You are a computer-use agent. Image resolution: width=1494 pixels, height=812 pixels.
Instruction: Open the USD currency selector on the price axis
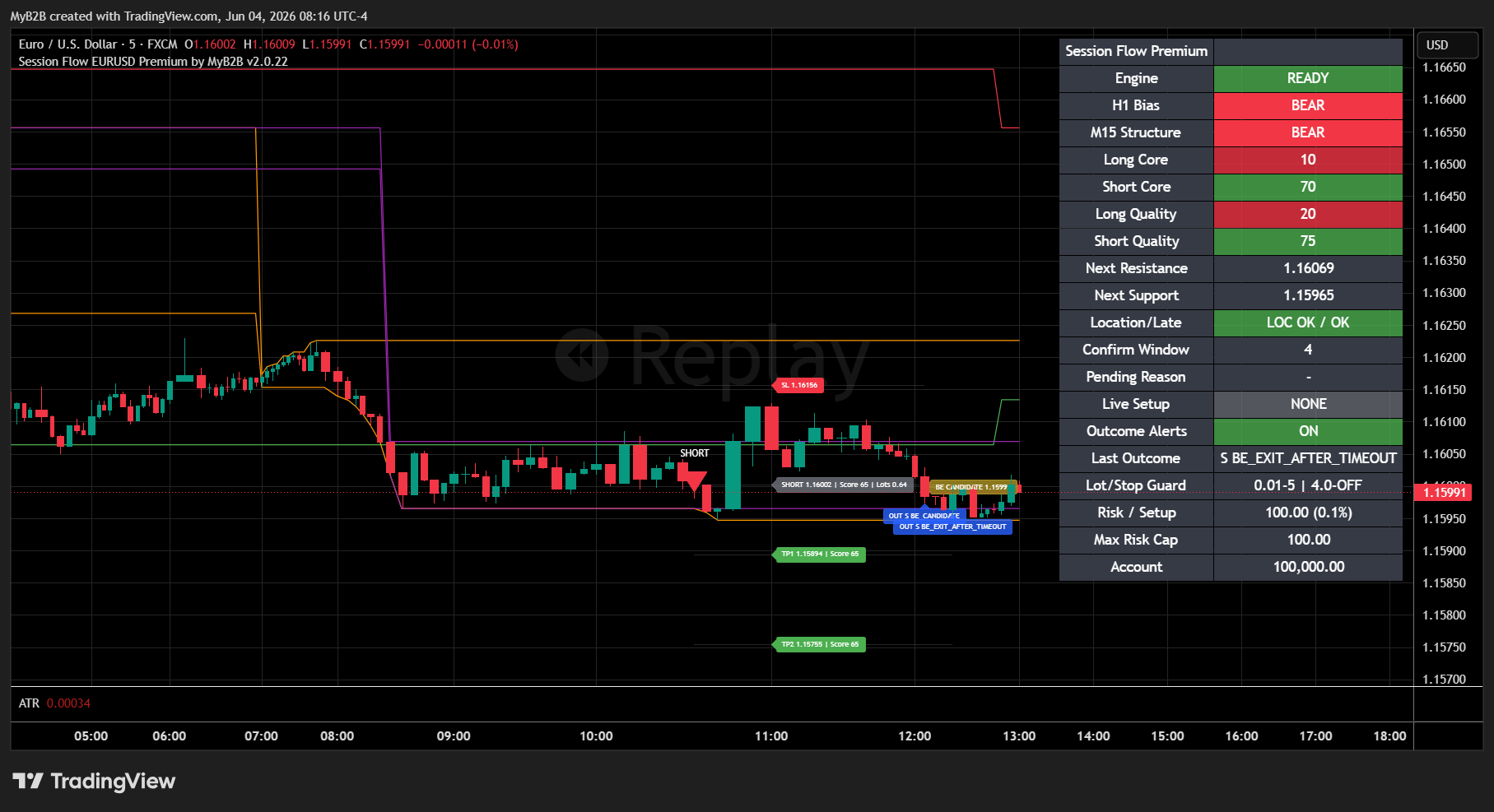(1447, 45)
